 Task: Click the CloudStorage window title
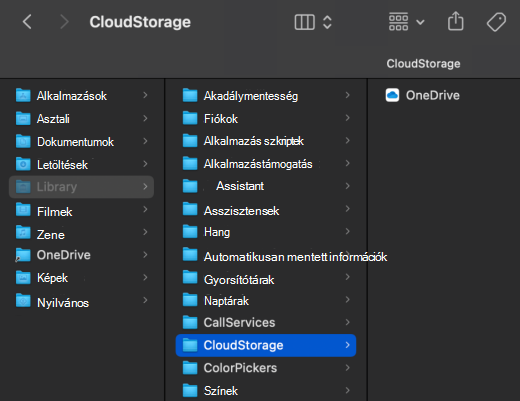(x=140, y=22)
